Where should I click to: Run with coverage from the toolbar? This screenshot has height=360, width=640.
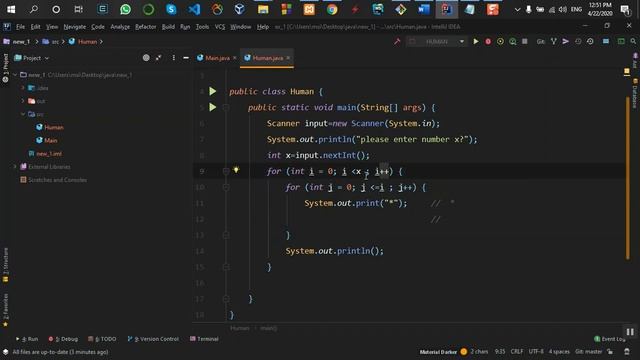(500, 42)
